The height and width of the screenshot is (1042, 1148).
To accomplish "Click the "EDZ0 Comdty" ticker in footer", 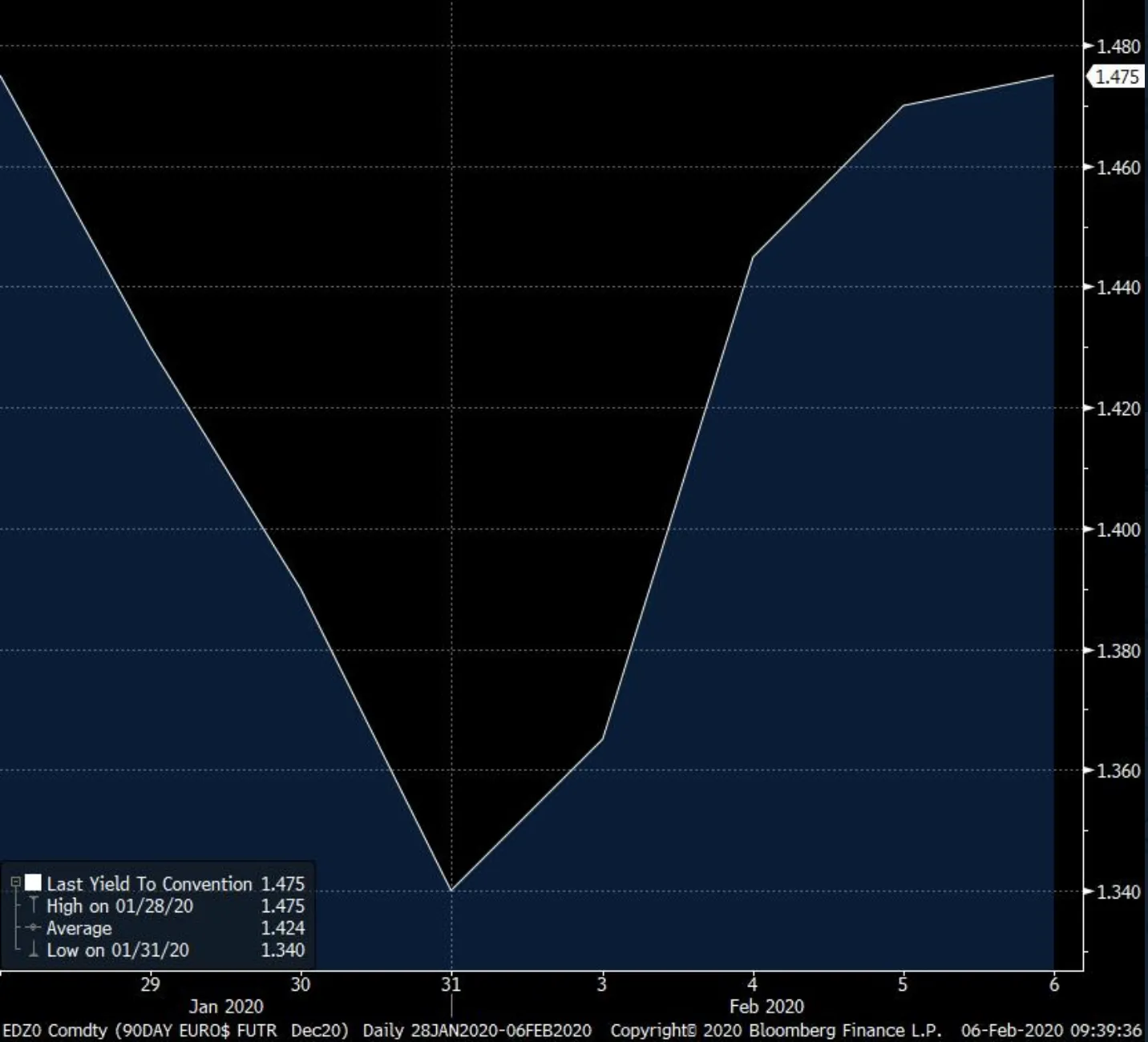I will pos(55,1031).
